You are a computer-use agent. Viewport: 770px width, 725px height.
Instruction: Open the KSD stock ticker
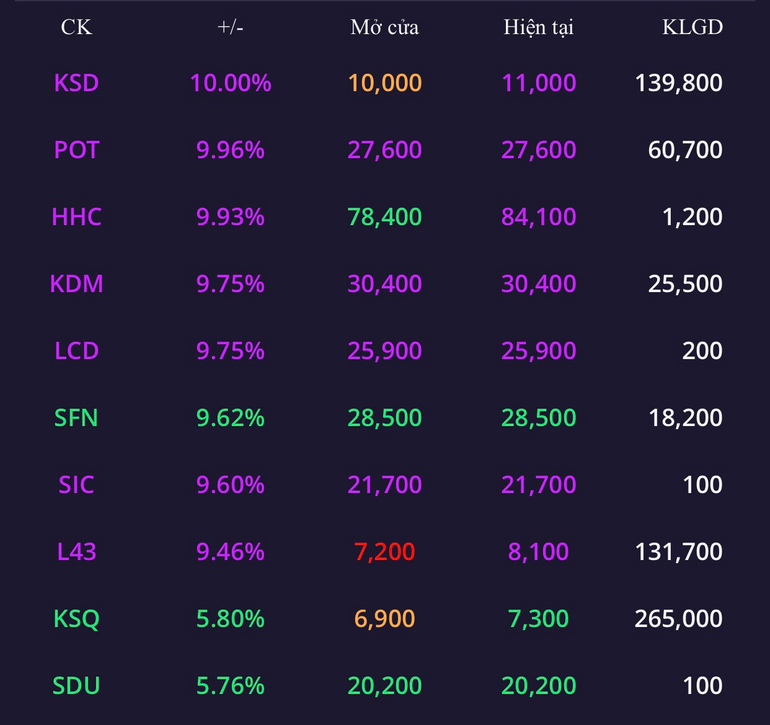tap(76, 83)
